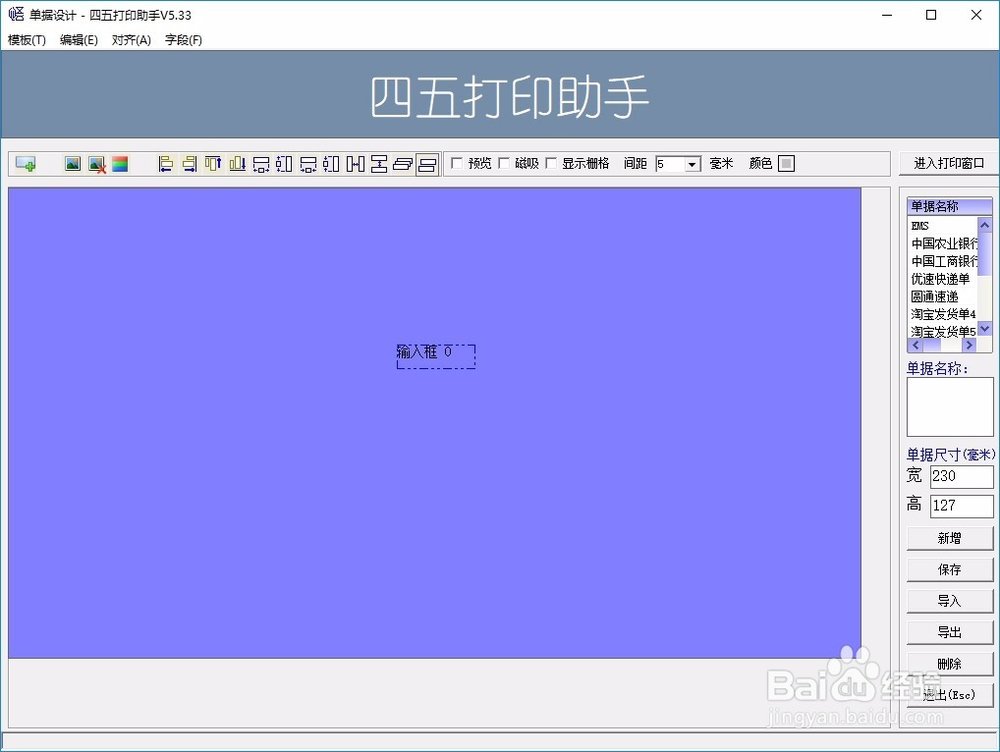Enable the 磁吸 snap checkbox
This screenshot has height=752, width=1000.
coord(505,163)
